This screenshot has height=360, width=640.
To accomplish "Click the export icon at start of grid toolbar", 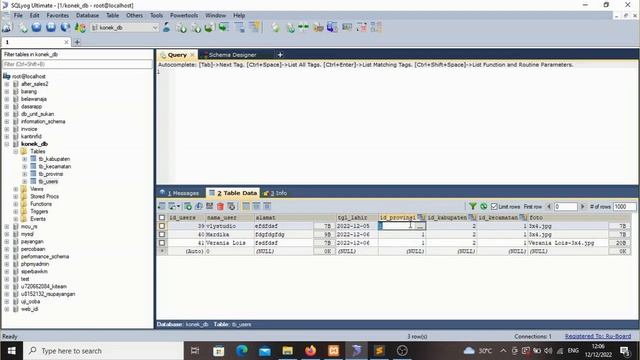I will [162, 206].
